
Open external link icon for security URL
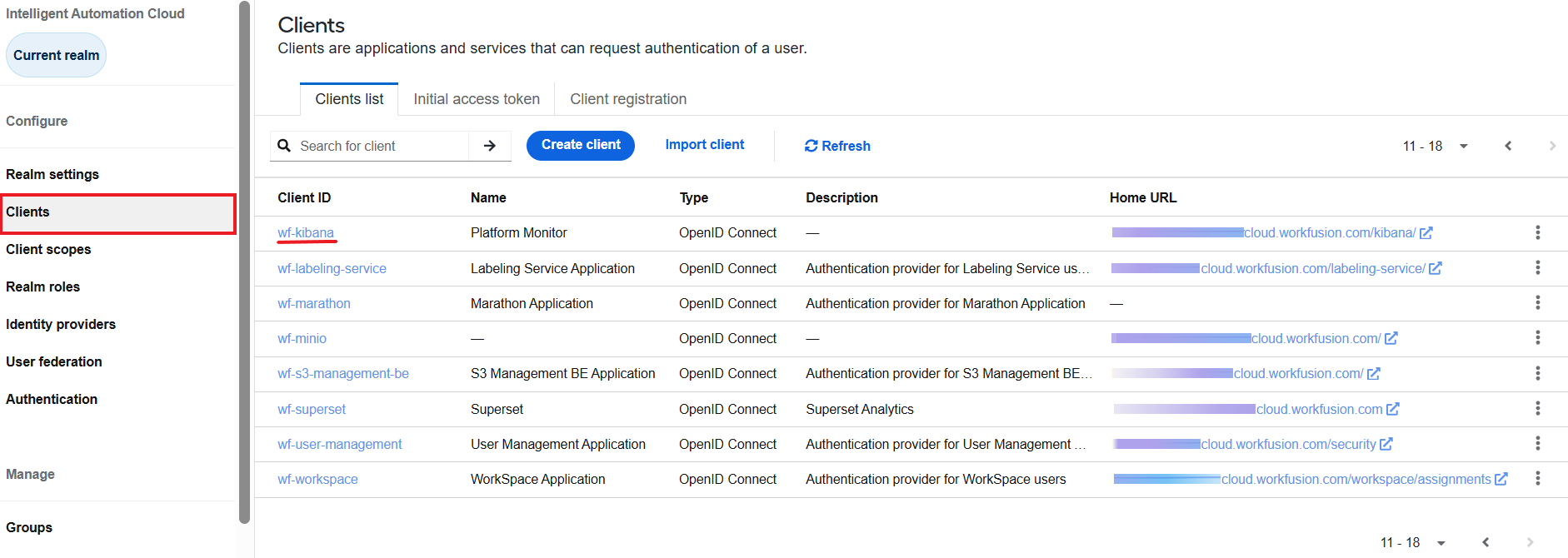click(x=1386, y=444)
